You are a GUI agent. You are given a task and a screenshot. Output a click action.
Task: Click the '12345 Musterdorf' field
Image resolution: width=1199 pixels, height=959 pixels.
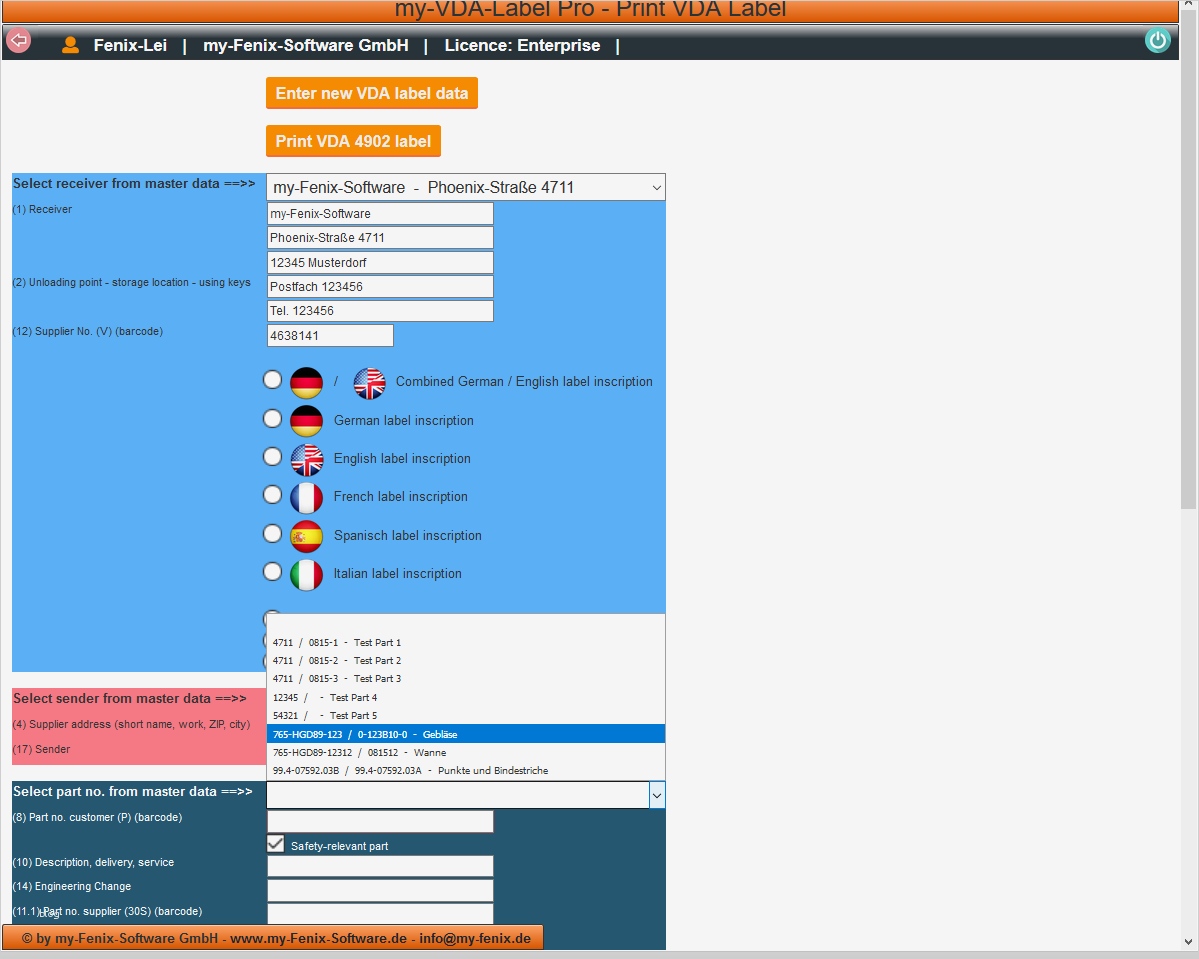(x=380, y=262)
